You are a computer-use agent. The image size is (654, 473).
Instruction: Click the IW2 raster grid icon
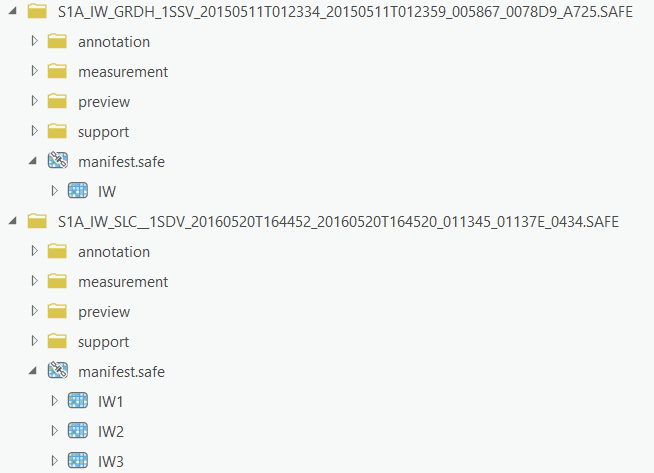pyautogui.click(x=77, y=431)
